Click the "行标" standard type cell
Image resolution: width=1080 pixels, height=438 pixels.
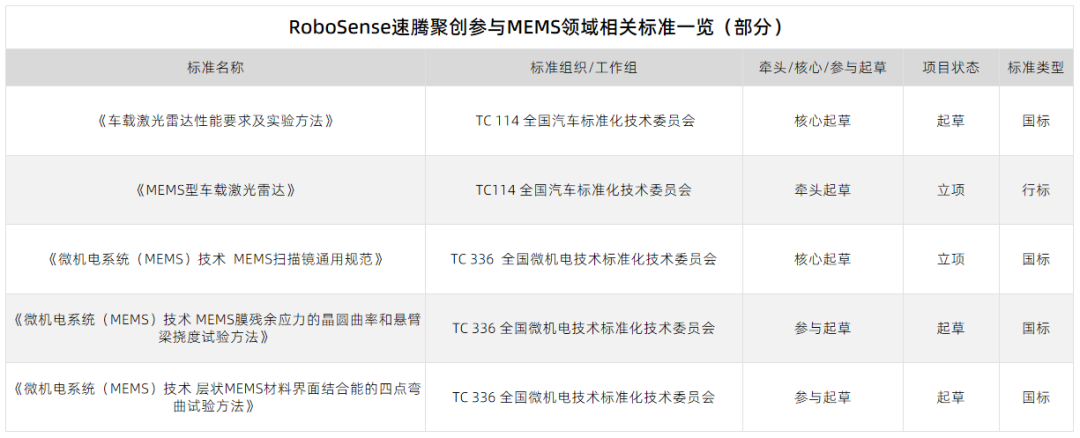(x=1036, y=190)
